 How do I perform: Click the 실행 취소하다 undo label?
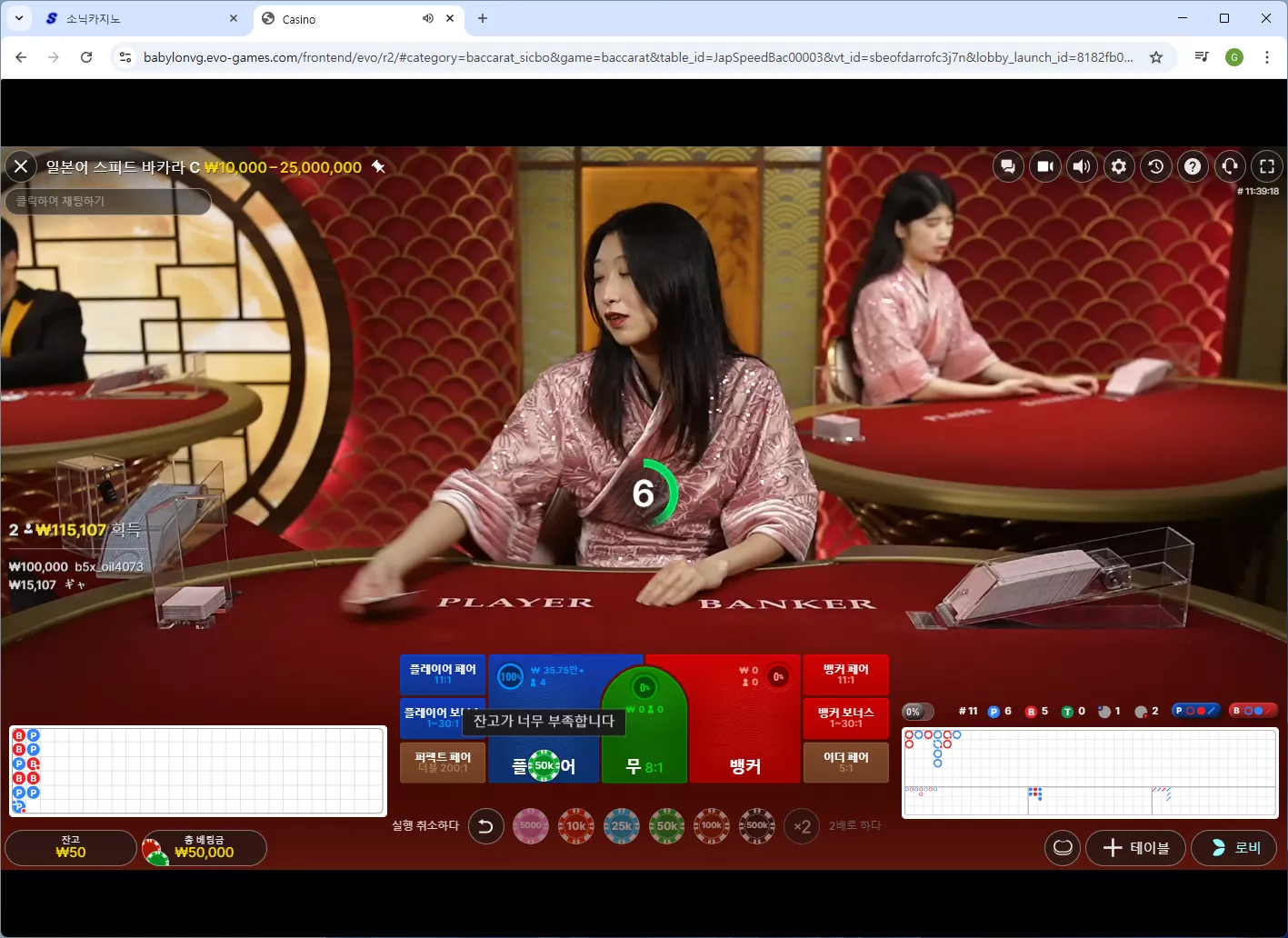[x=425, y=826]
